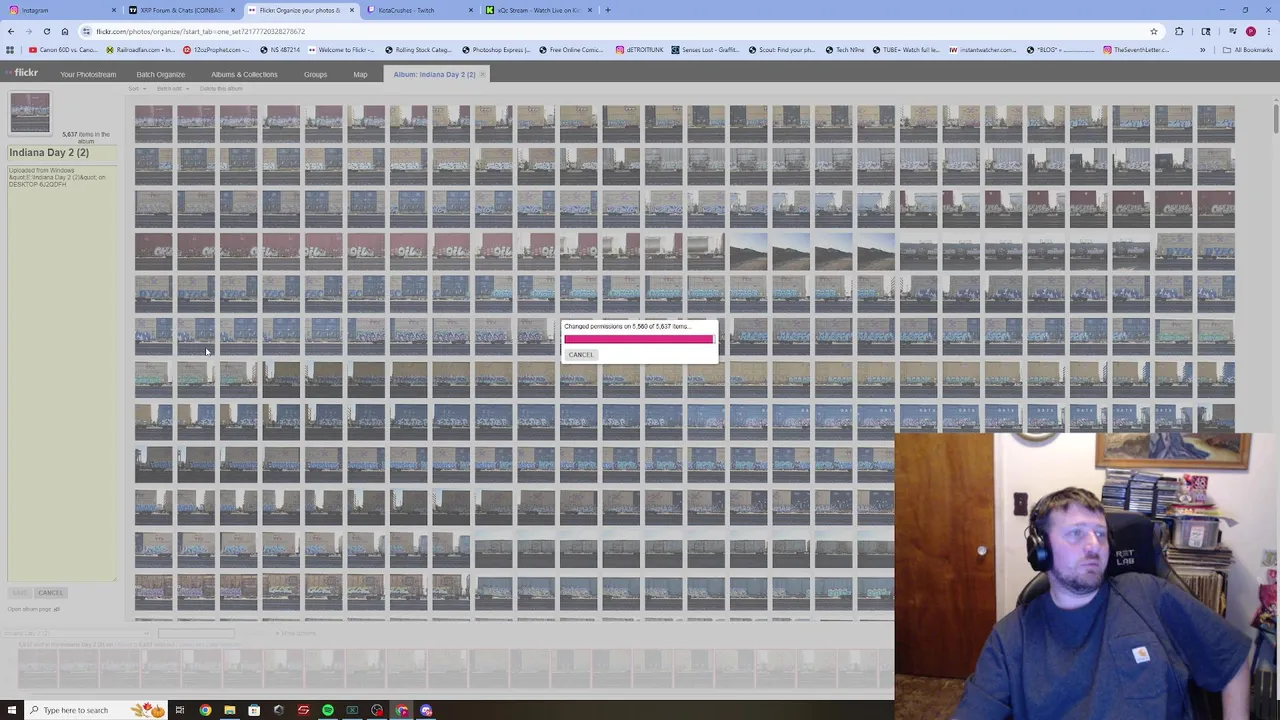Viewport: 1280px width, 720px height.
Task: Open Google Chrome from taskbar
Action: (205, 710)
